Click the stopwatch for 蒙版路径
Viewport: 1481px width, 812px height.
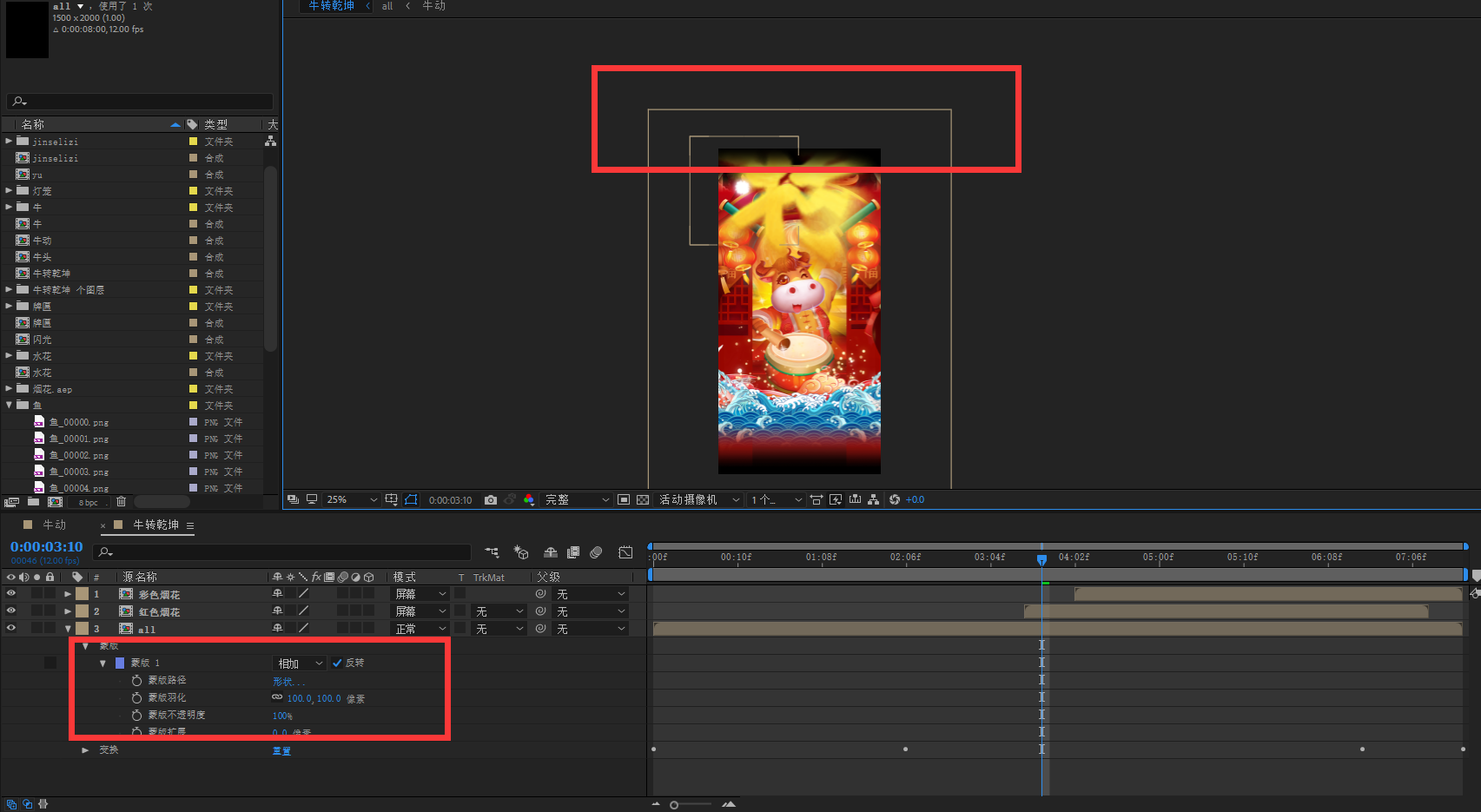(136, 681)
